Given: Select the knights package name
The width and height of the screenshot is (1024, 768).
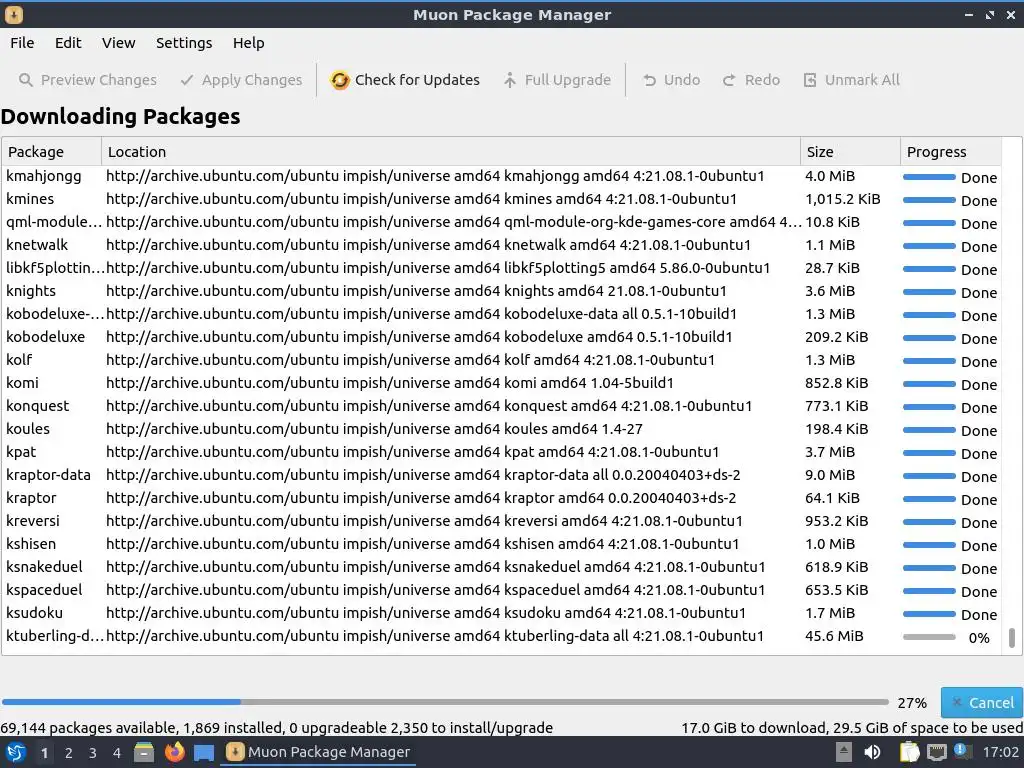Looking at the screenshot, I should [x=31, y=291].
